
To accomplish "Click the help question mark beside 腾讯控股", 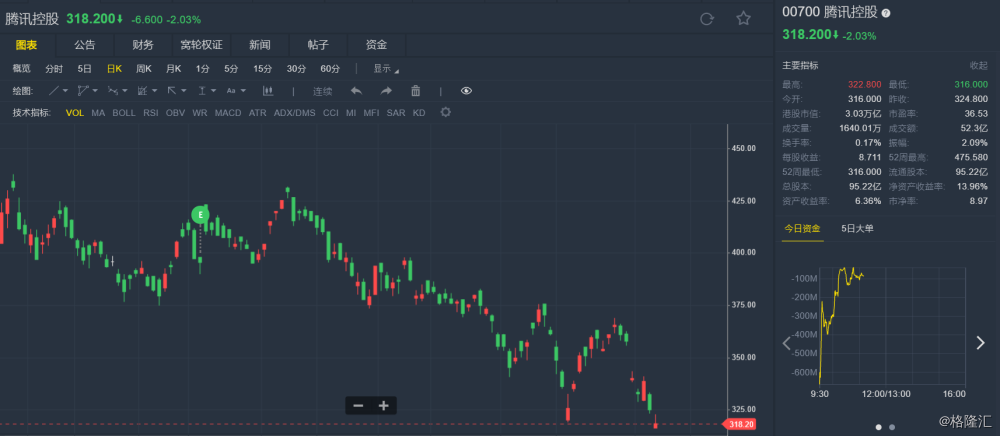I will [x=886, y=13].
